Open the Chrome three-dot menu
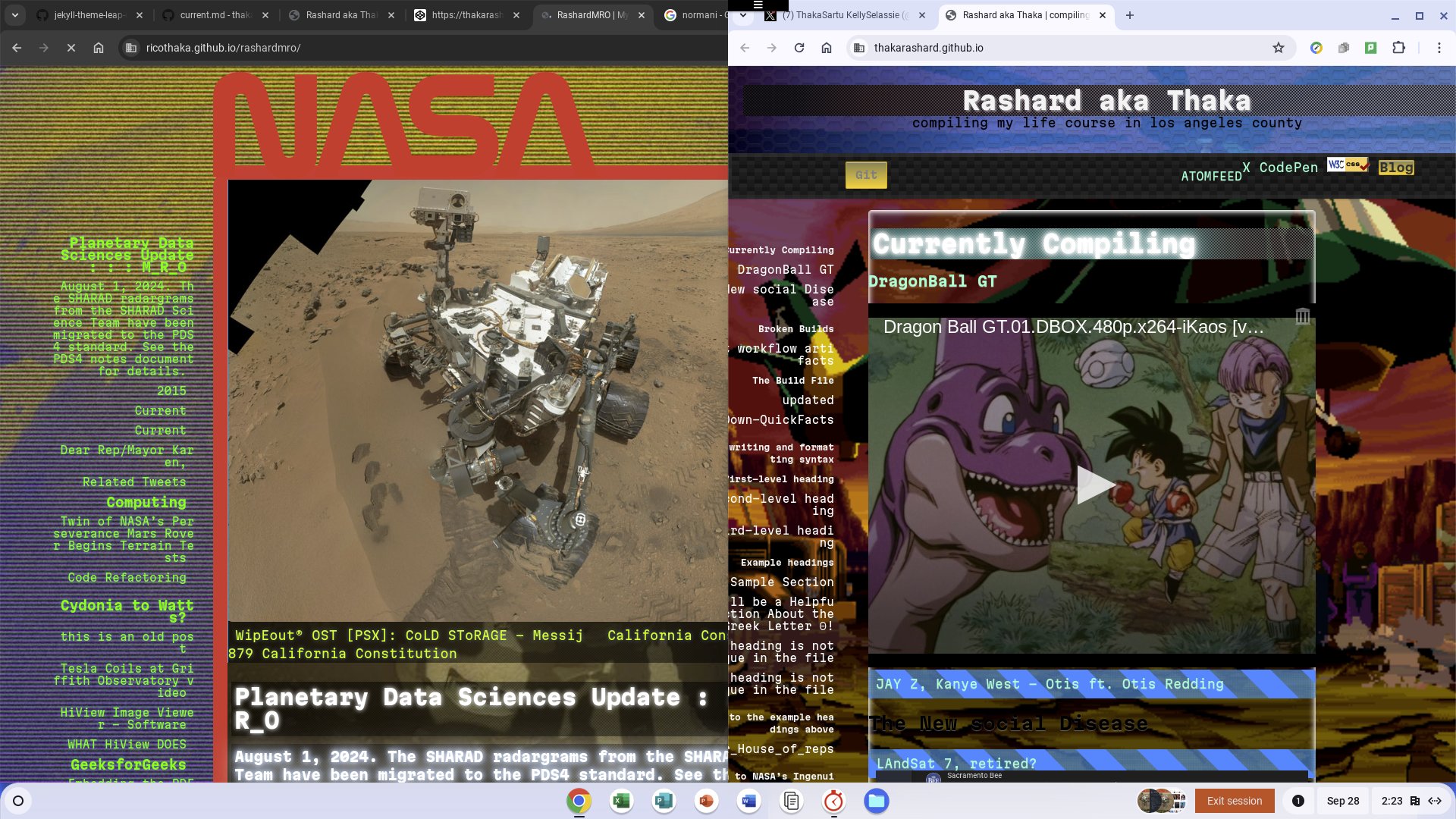 tap(1439, 48)
